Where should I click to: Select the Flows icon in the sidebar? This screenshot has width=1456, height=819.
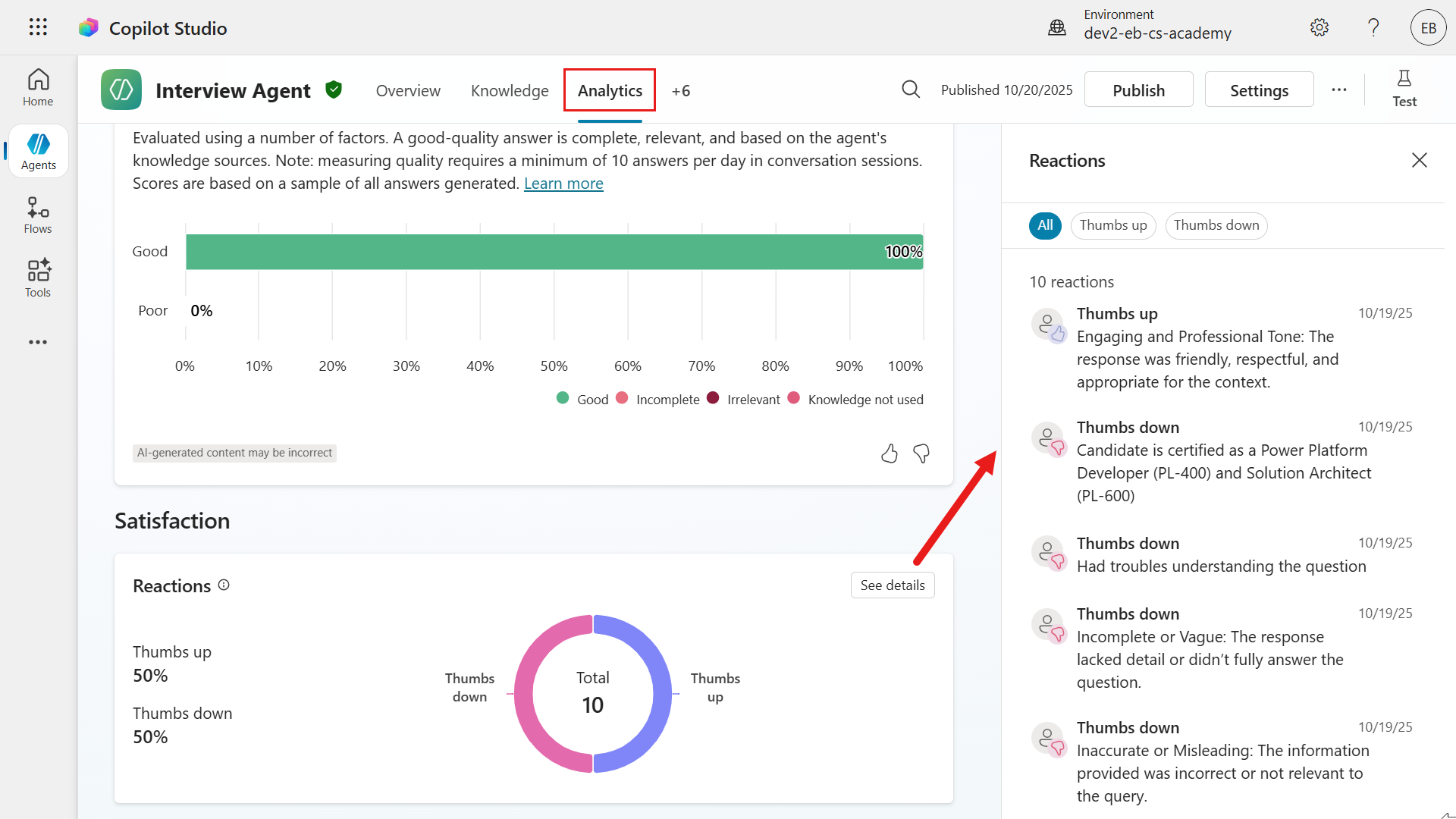coord(37,215)
